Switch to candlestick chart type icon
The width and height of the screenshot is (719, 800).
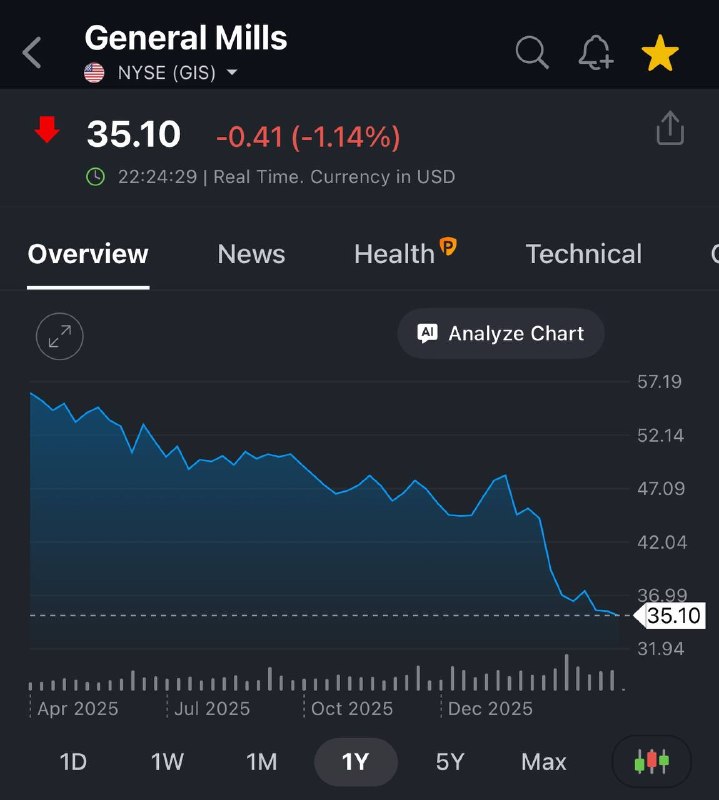pos(651,761)
